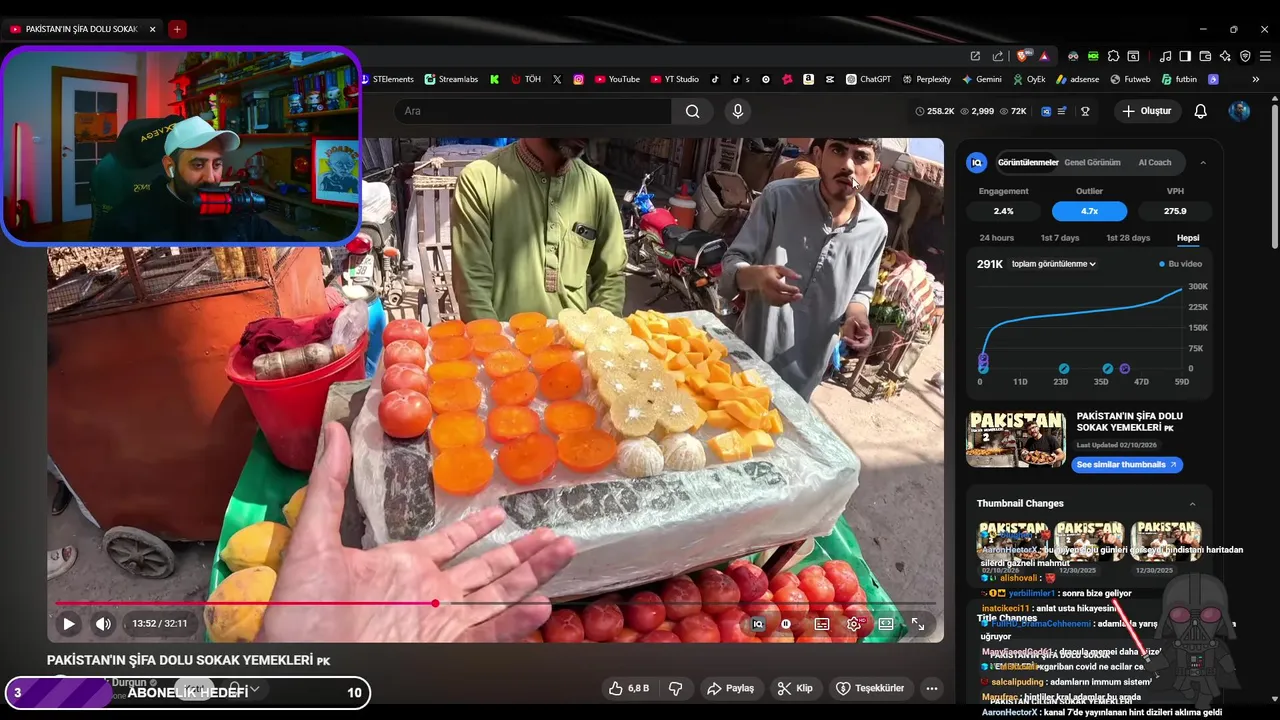Open more actions three-dot menu

point(932,688)
